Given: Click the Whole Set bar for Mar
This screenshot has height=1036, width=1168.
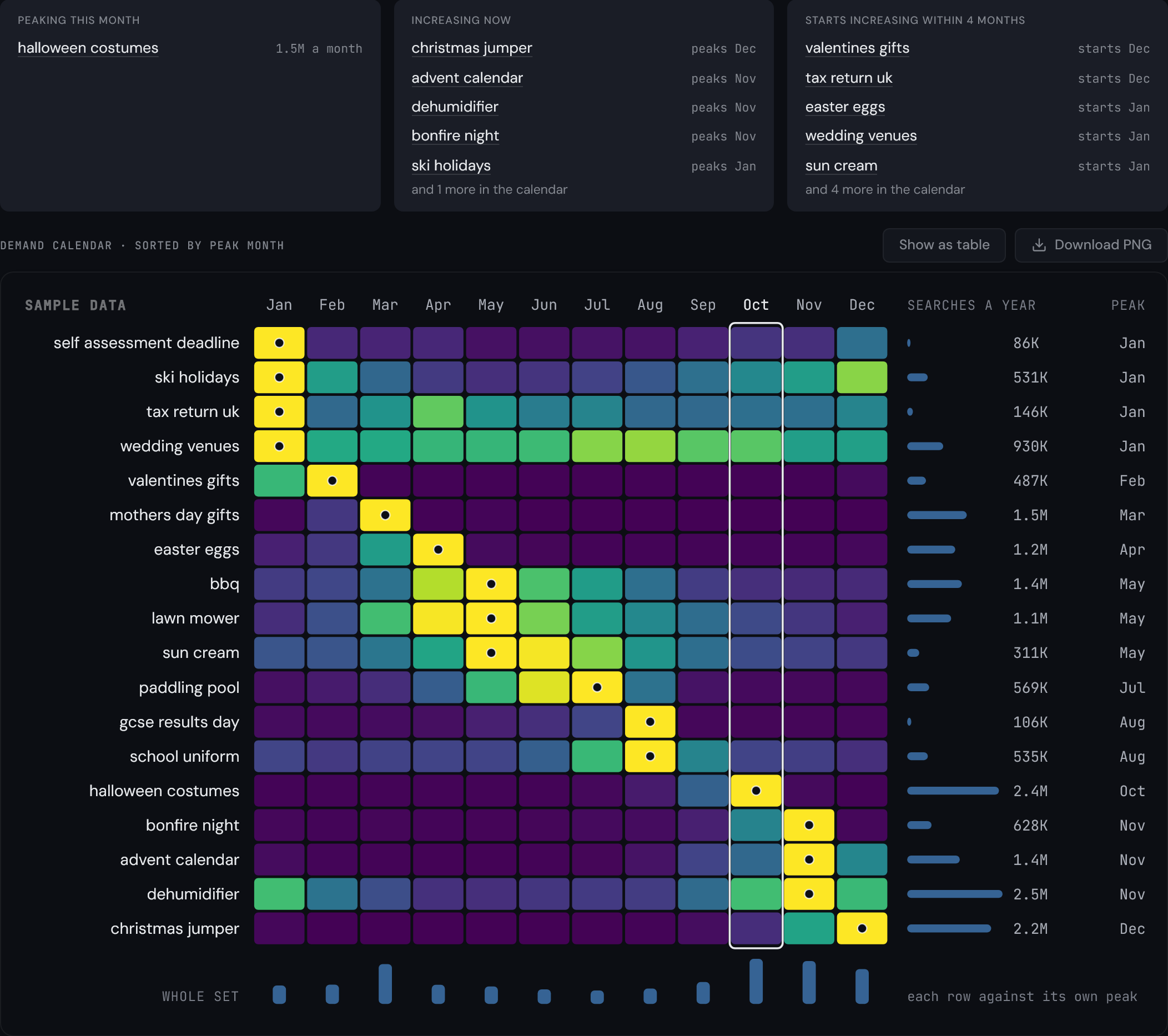Looking at the screenshot, I should [385, 984].
